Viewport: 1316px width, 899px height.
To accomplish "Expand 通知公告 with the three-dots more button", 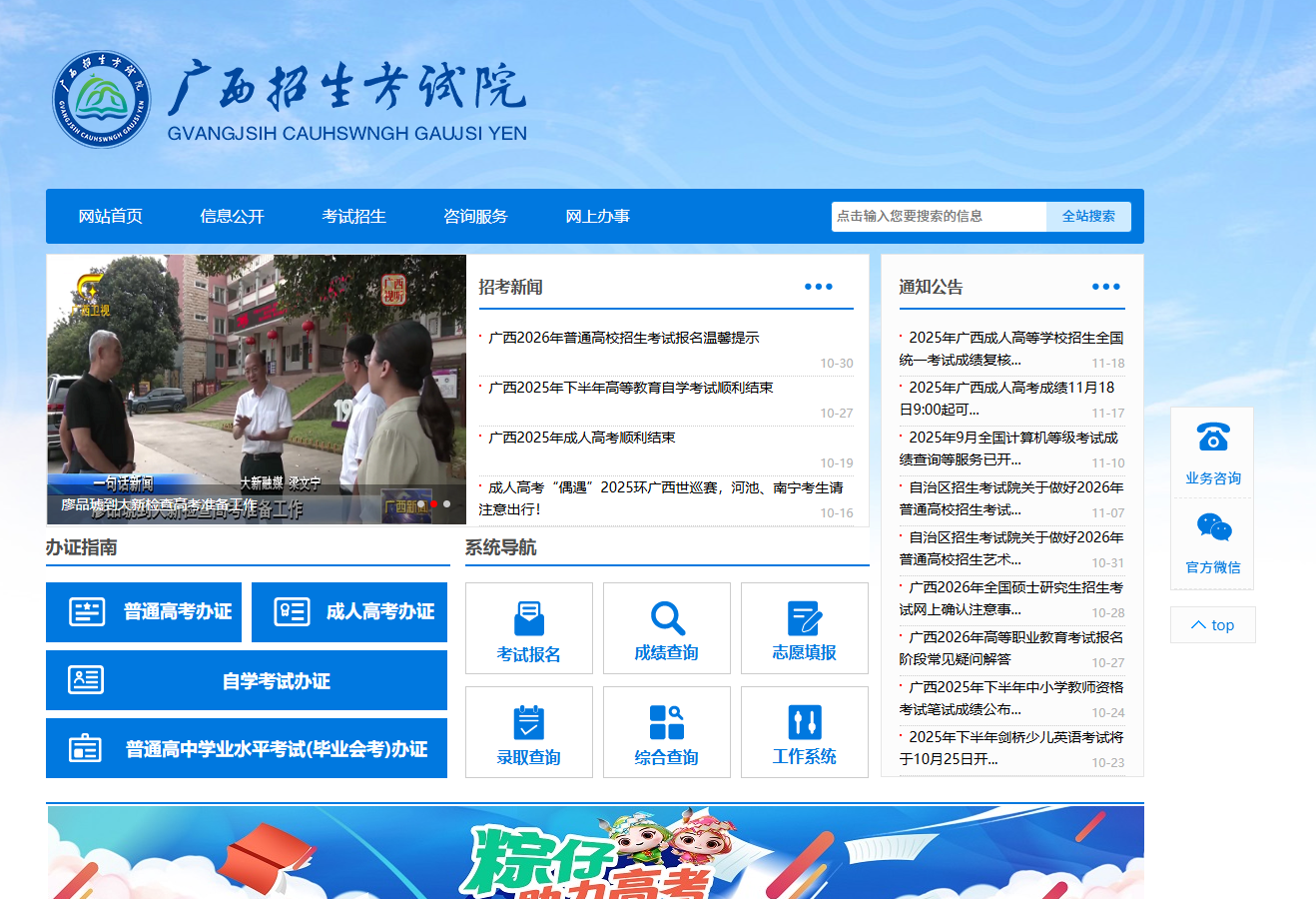I will click(x=1105, y=287).
